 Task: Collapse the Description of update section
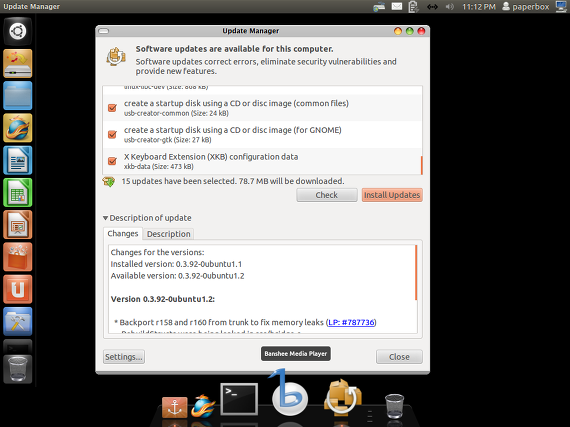coord(105,218)
